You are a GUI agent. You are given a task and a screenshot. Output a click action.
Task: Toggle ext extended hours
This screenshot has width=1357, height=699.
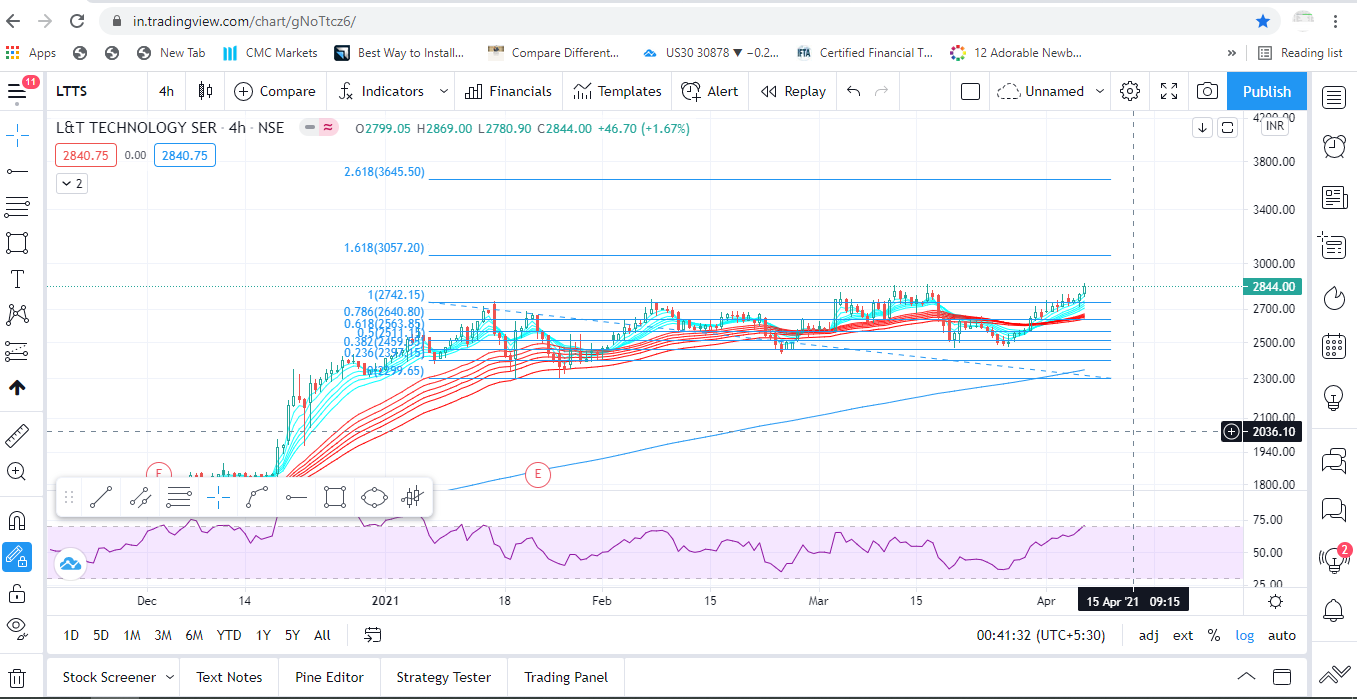click(x=1183, y=635)
